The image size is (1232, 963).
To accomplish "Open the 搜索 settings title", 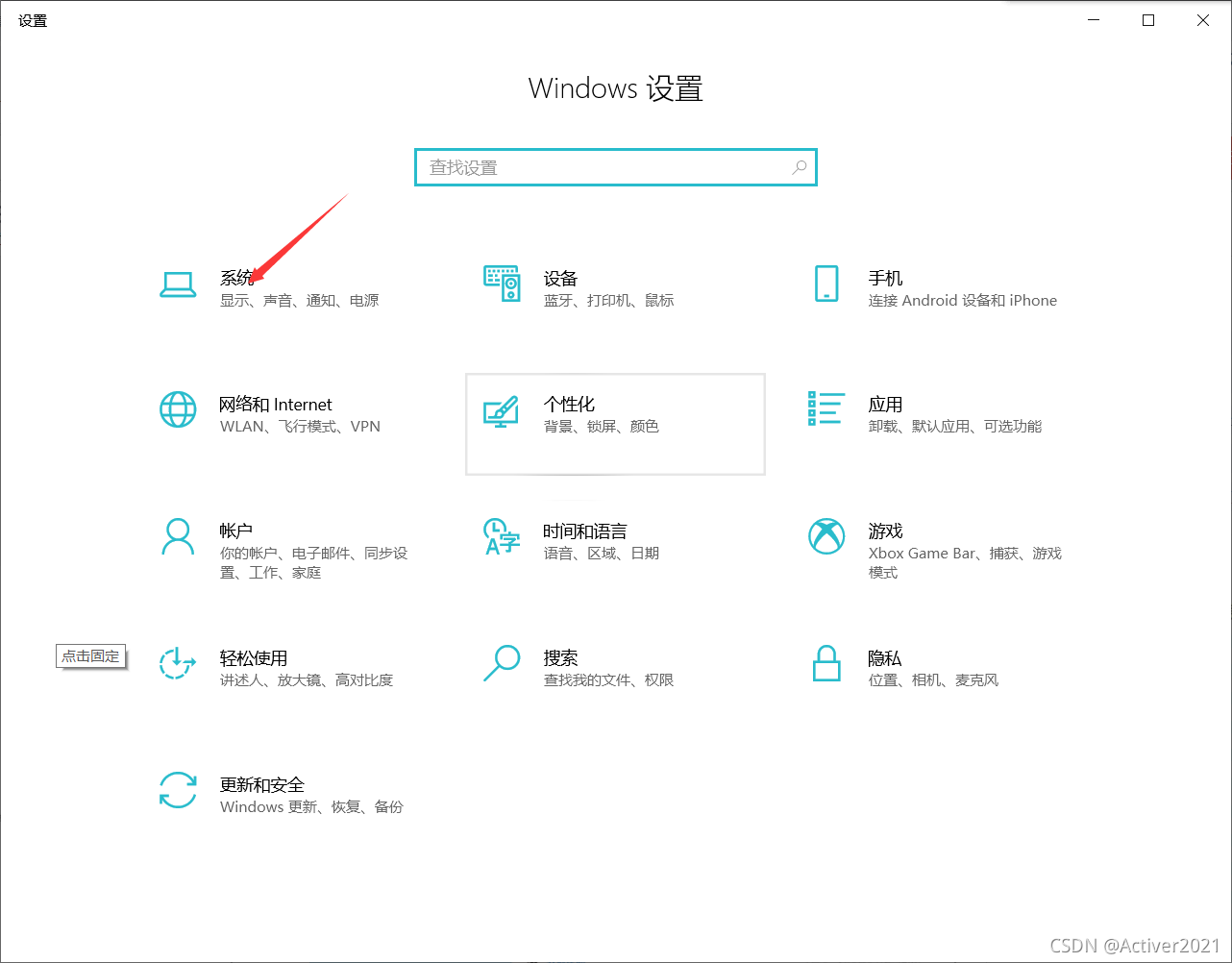I will (x=560, y=658).
